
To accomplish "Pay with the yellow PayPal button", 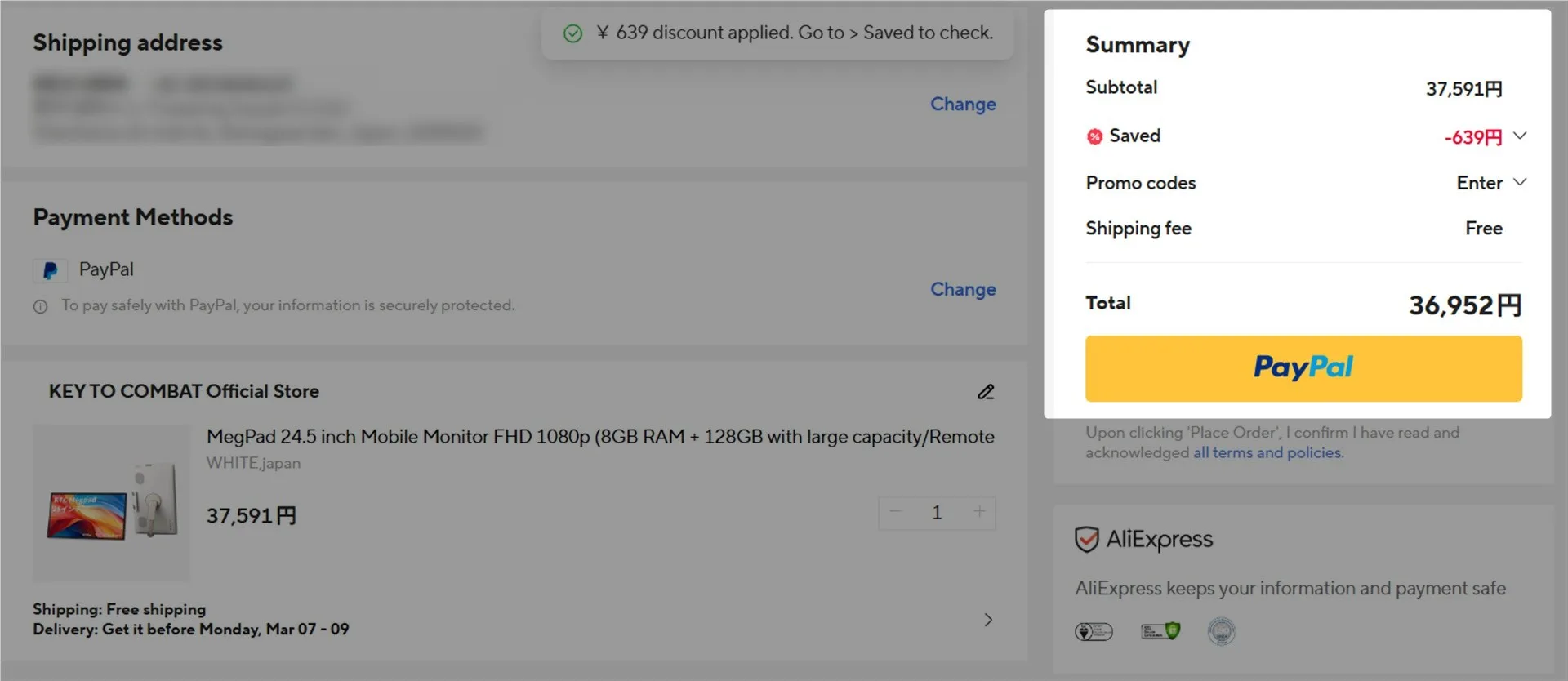I will point(1303,368).
